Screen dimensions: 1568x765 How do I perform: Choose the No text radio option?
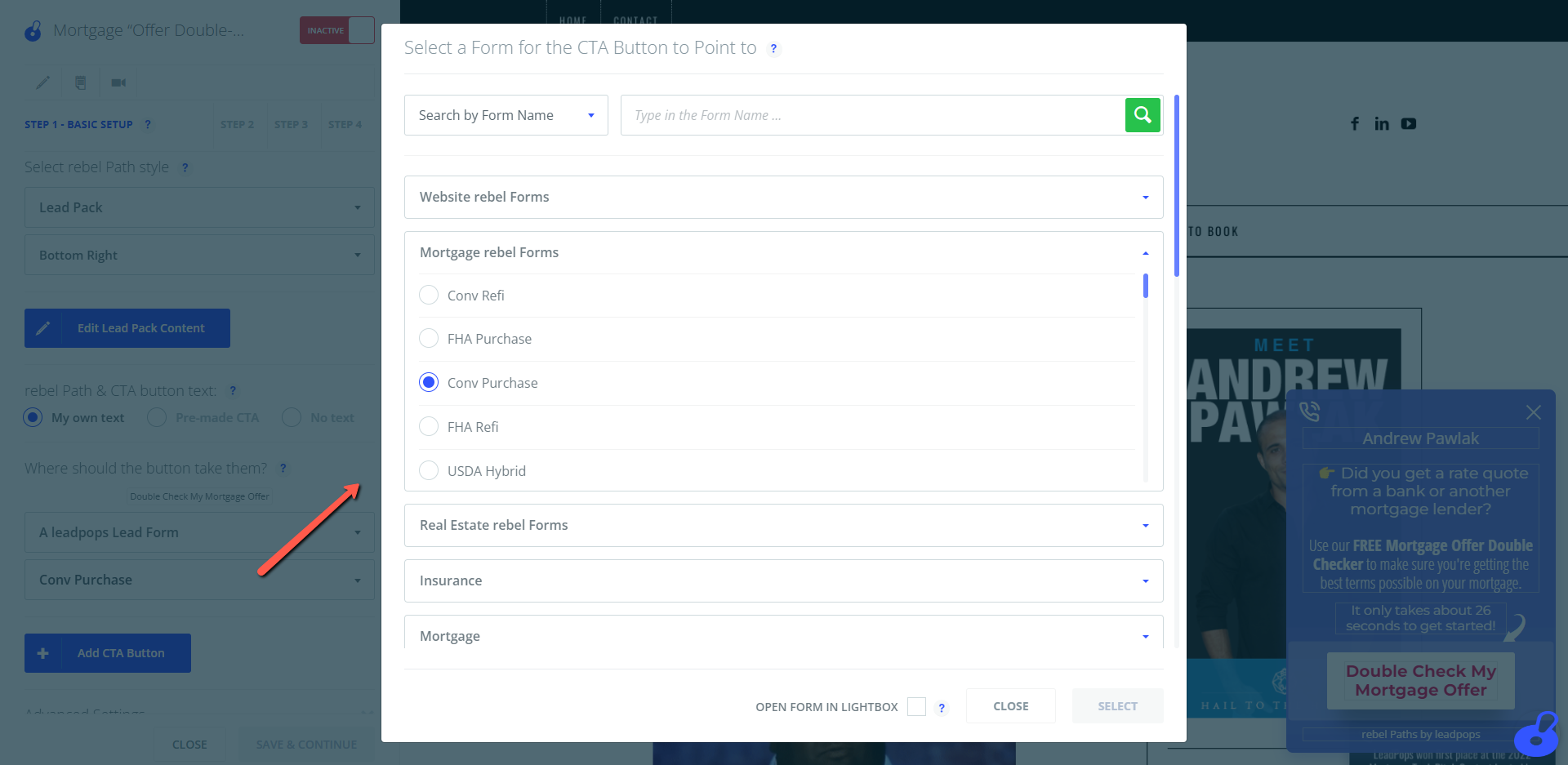(x=292, y=417)
